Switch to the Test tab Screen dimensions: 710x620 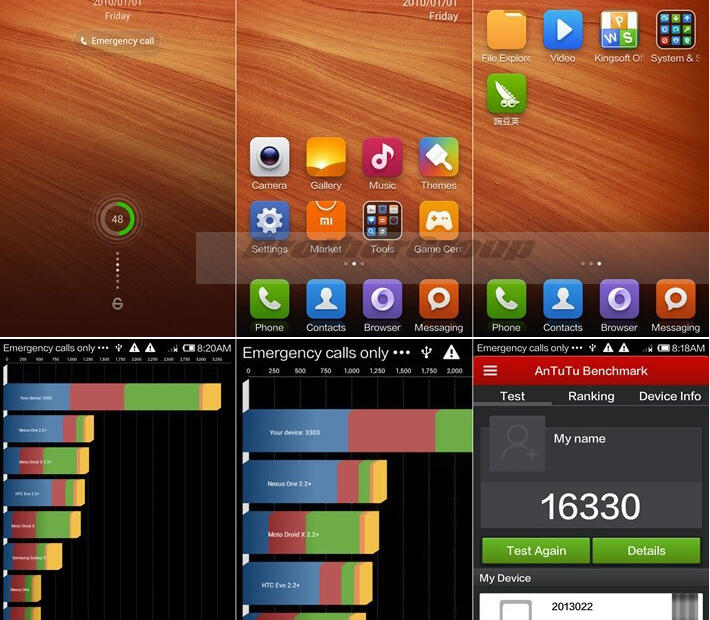[x=513, y=396]
